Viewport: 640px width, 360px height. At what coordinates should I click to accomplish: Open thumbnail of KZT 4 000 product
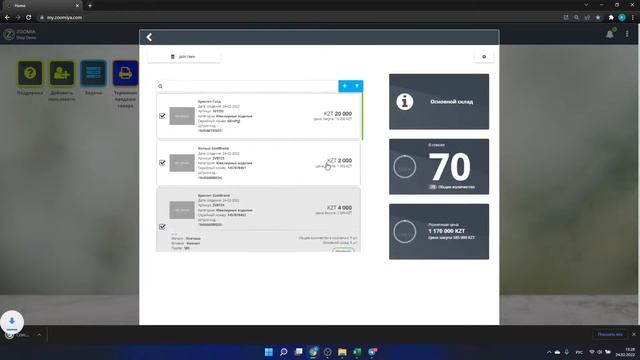pos(182,210)
